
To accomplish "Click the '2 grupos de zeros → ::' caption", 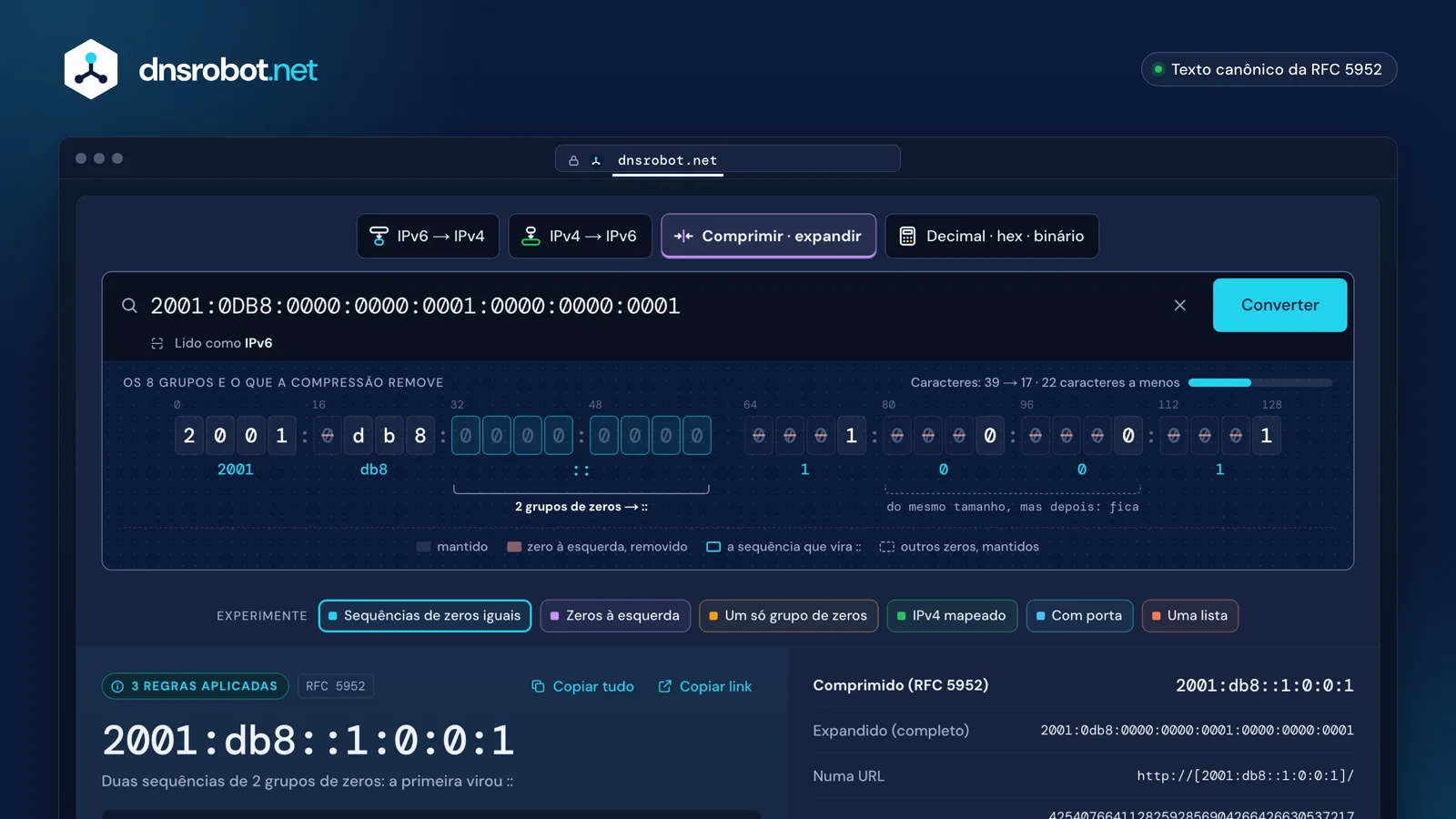I will [x=581, y=507].
